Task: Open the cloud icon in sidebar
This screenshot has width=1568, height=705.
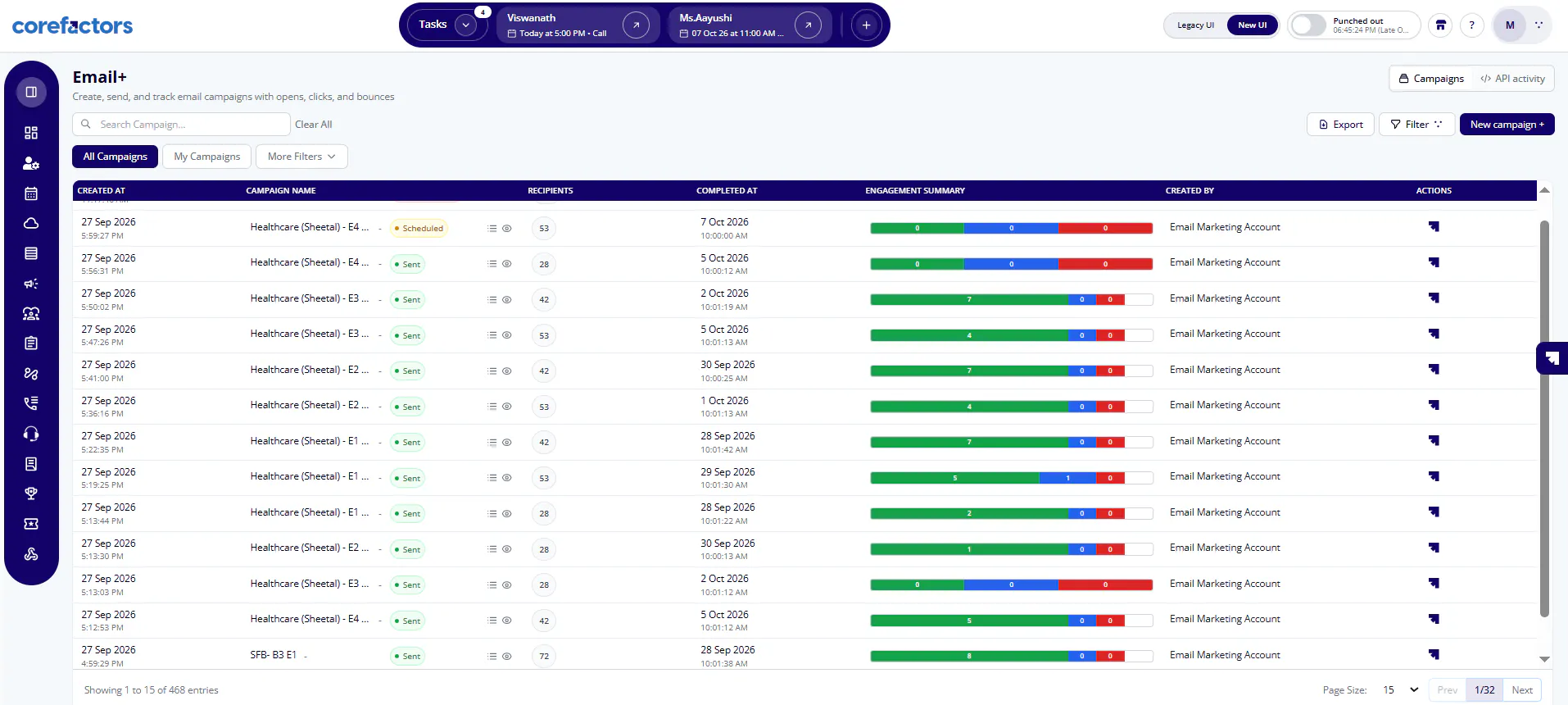Action: pyautogui.click(x=31, y=223)
